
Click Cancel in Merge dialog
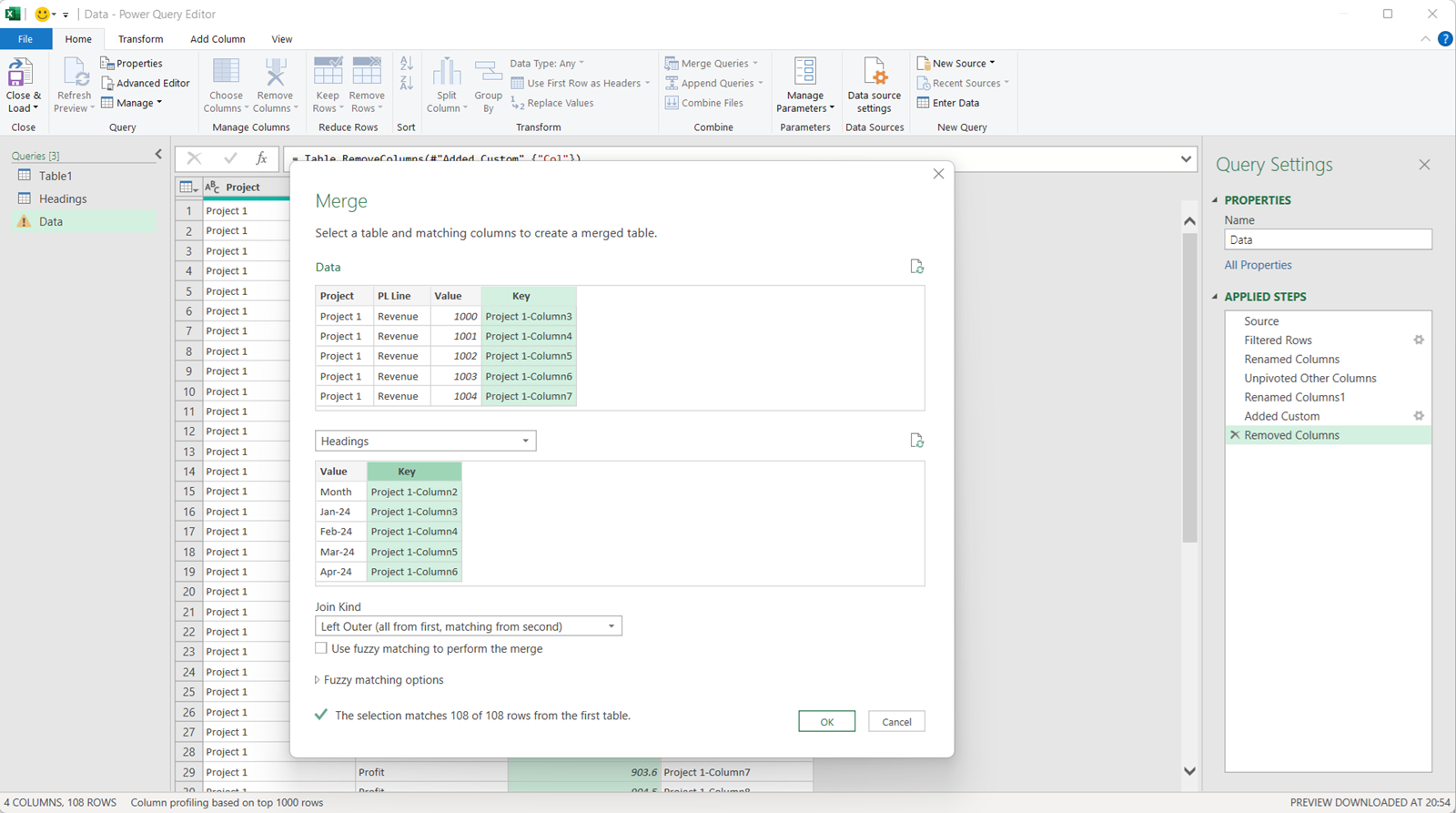click(x=896, y=722)
